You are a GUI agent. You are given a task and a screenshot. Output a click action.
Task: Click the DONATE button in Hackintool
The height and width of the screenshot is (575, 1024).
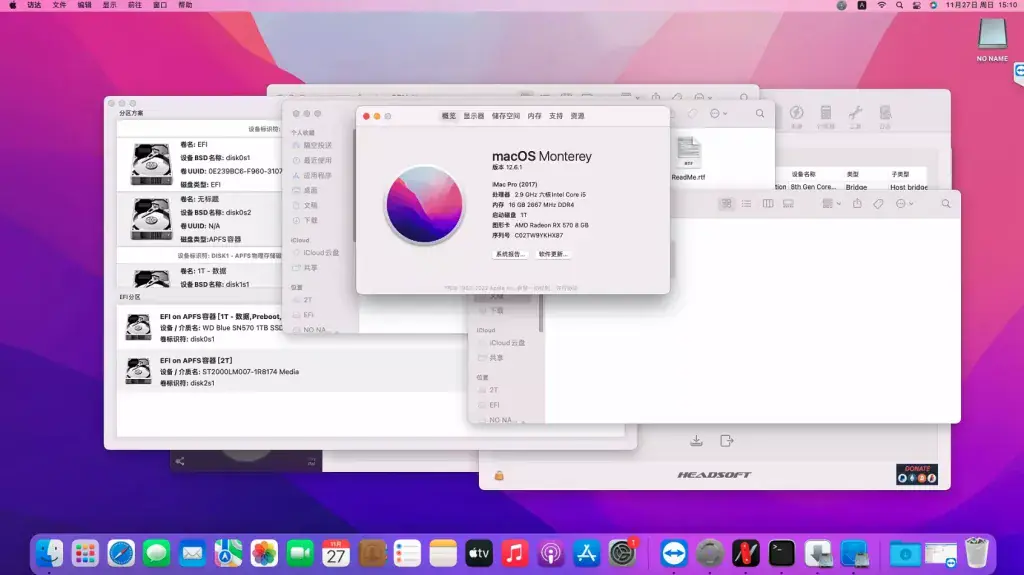[917, 474]
